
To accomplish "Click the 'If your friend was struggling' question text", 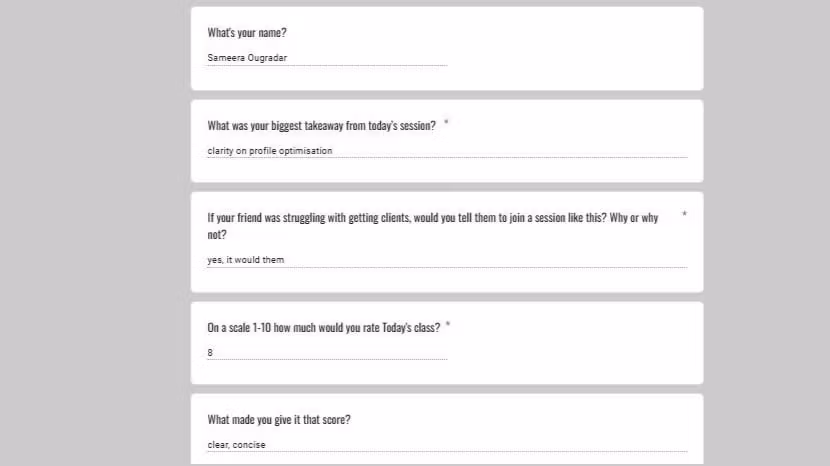I will tap(432, 226).
